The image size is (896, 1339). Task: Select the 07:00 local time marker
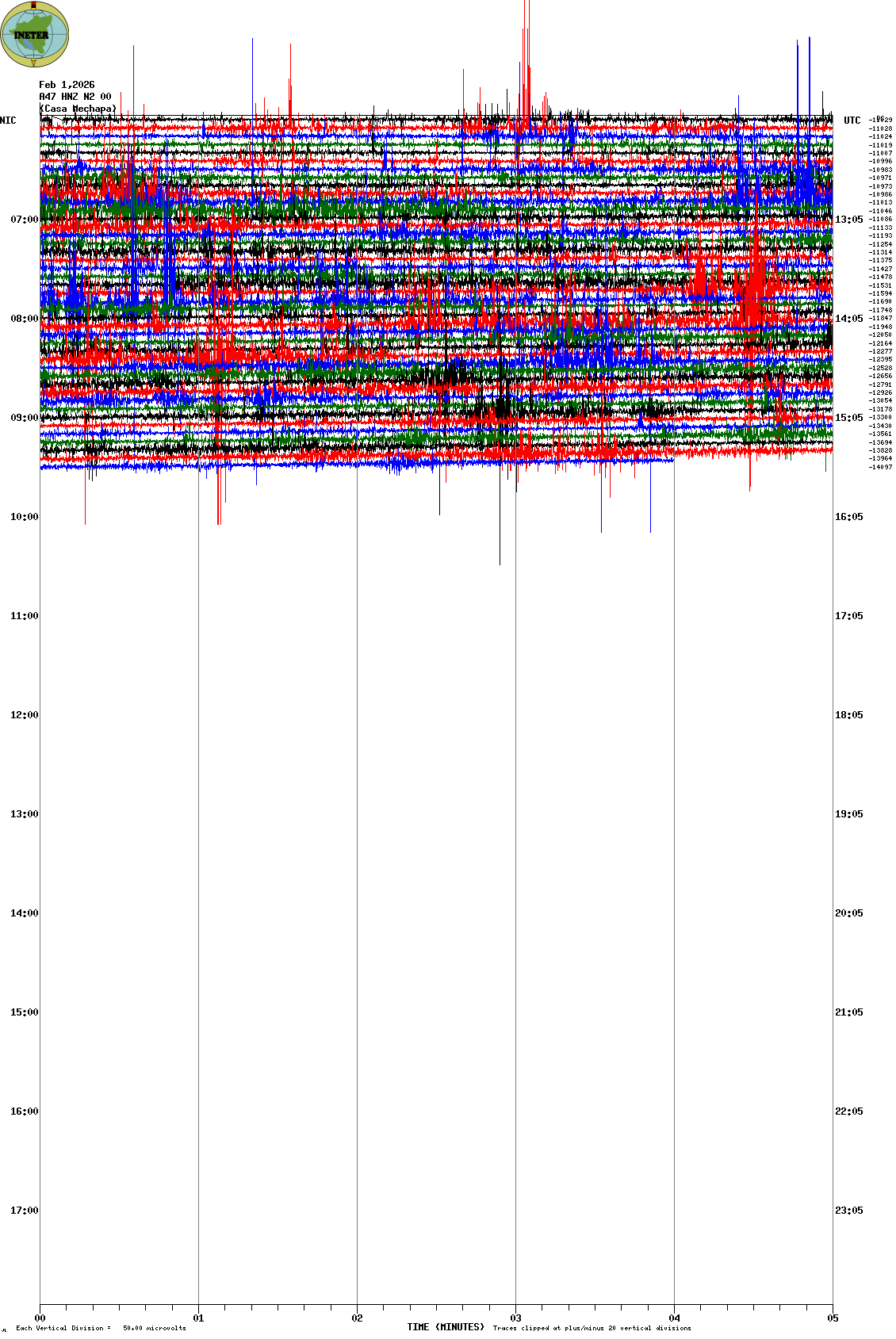tap(24, 220)
